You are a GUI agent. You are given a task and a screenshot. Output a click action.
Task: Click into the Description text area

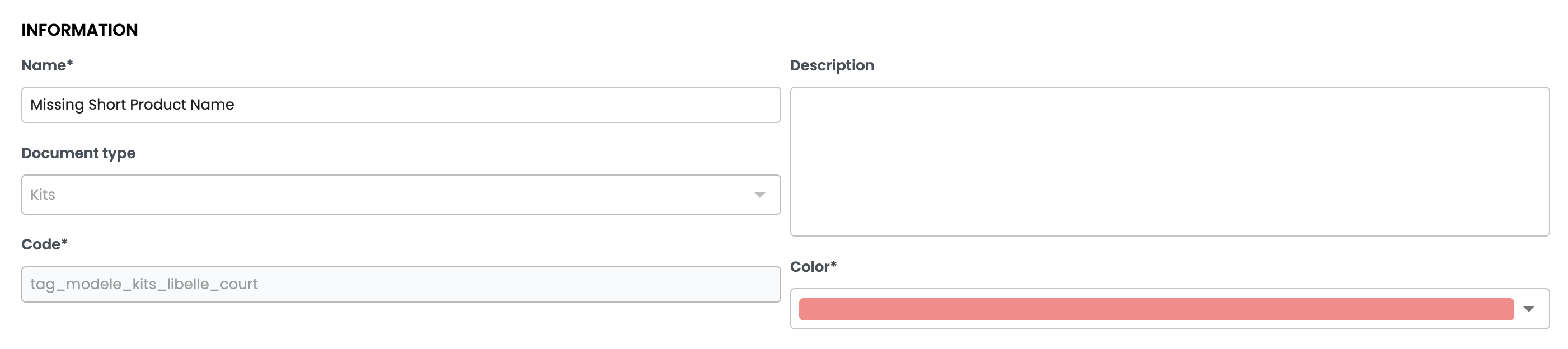tap(1168, 161)
